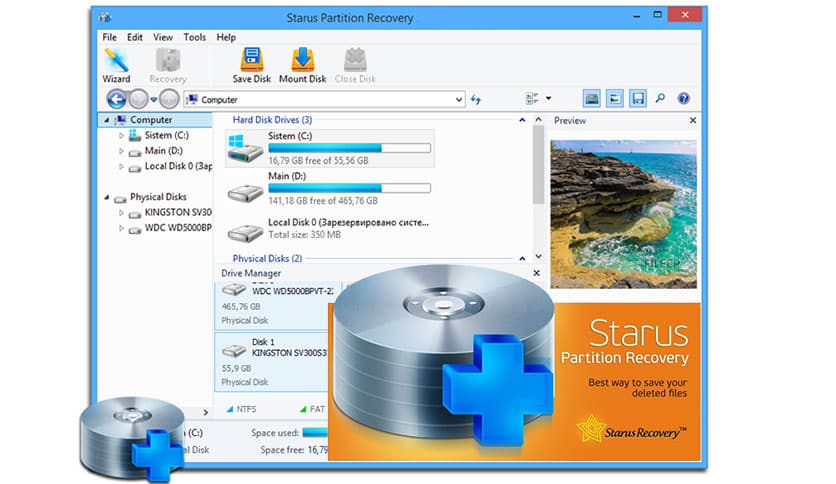Image resolution: width=836 pixels, height=484 pixels.
Task: Expand Local Disk 0 tree node
Action: tap(121, 167)
